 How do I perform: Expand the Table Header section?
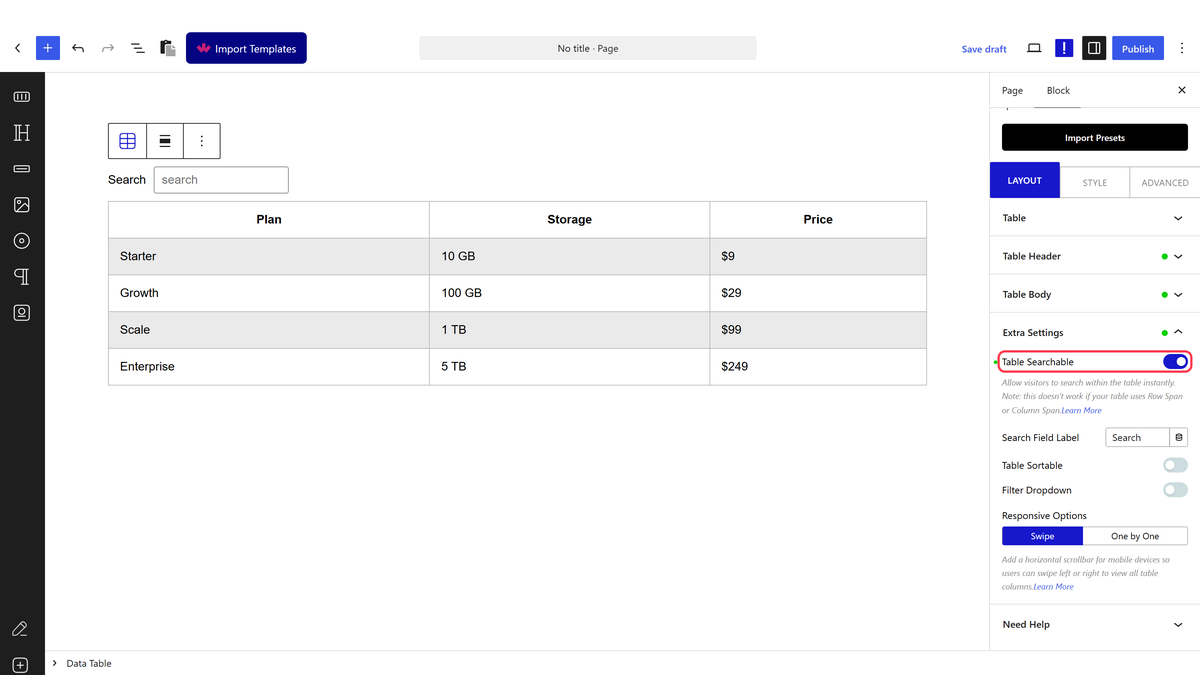[x=1095, y=256]
